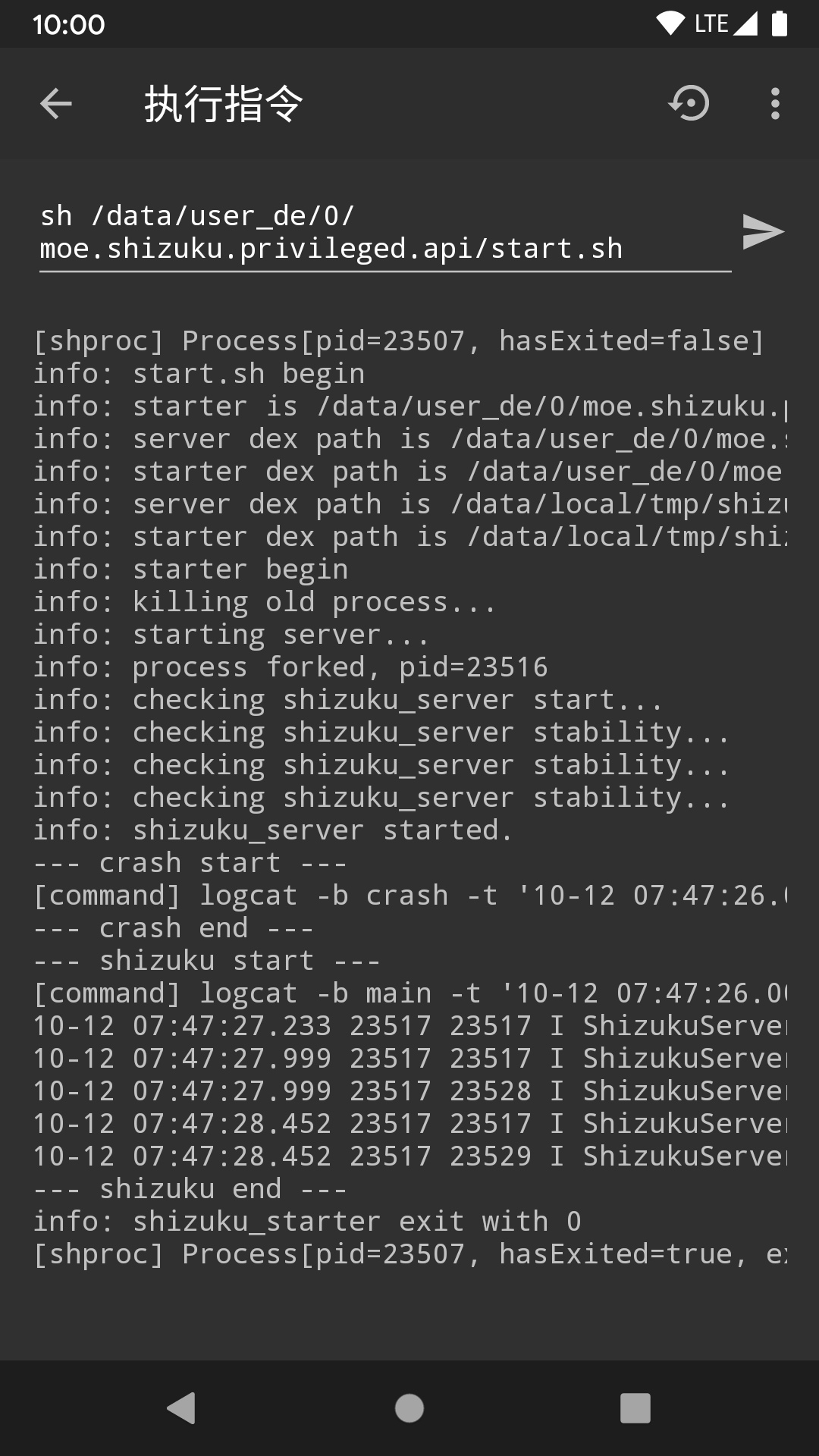This screenshot has width=819, height=1456.
Task: Tap the 'shizuku_server started.' log line
Action: (x=273, y=830)
